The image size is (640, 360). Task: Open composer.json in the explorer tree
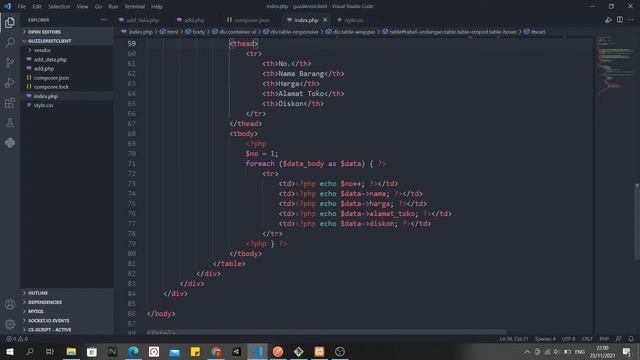pyautogui.click(x=51, y=78)
